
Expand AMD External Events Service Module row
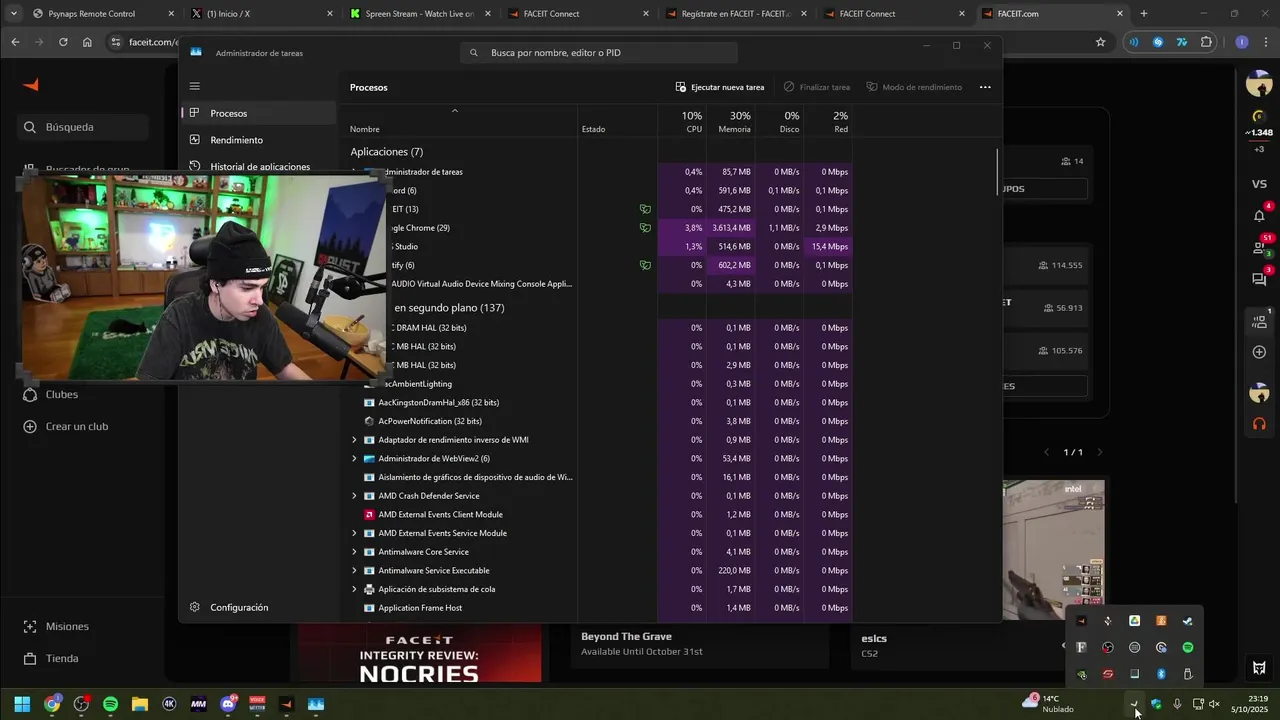click(354, 533)
